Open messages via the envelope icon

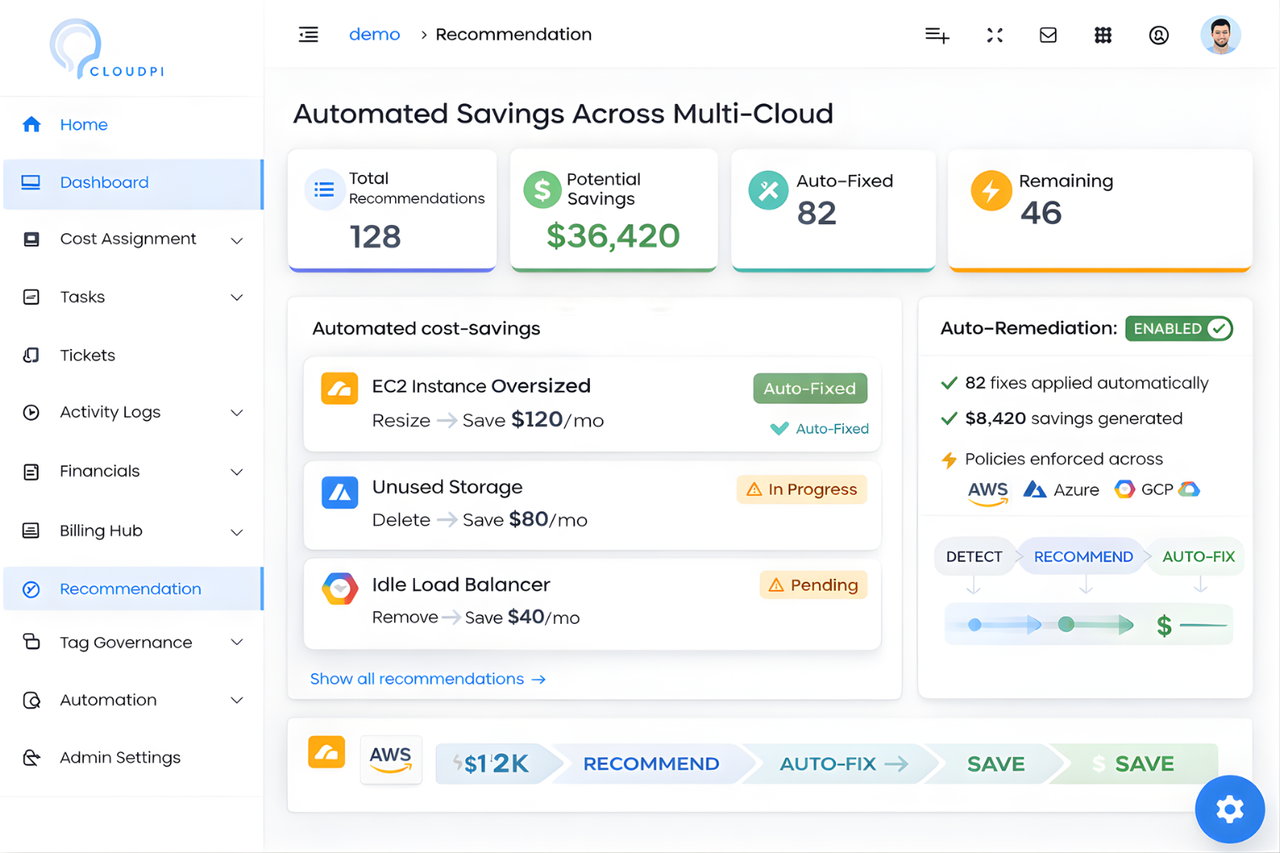point(1048,34)
